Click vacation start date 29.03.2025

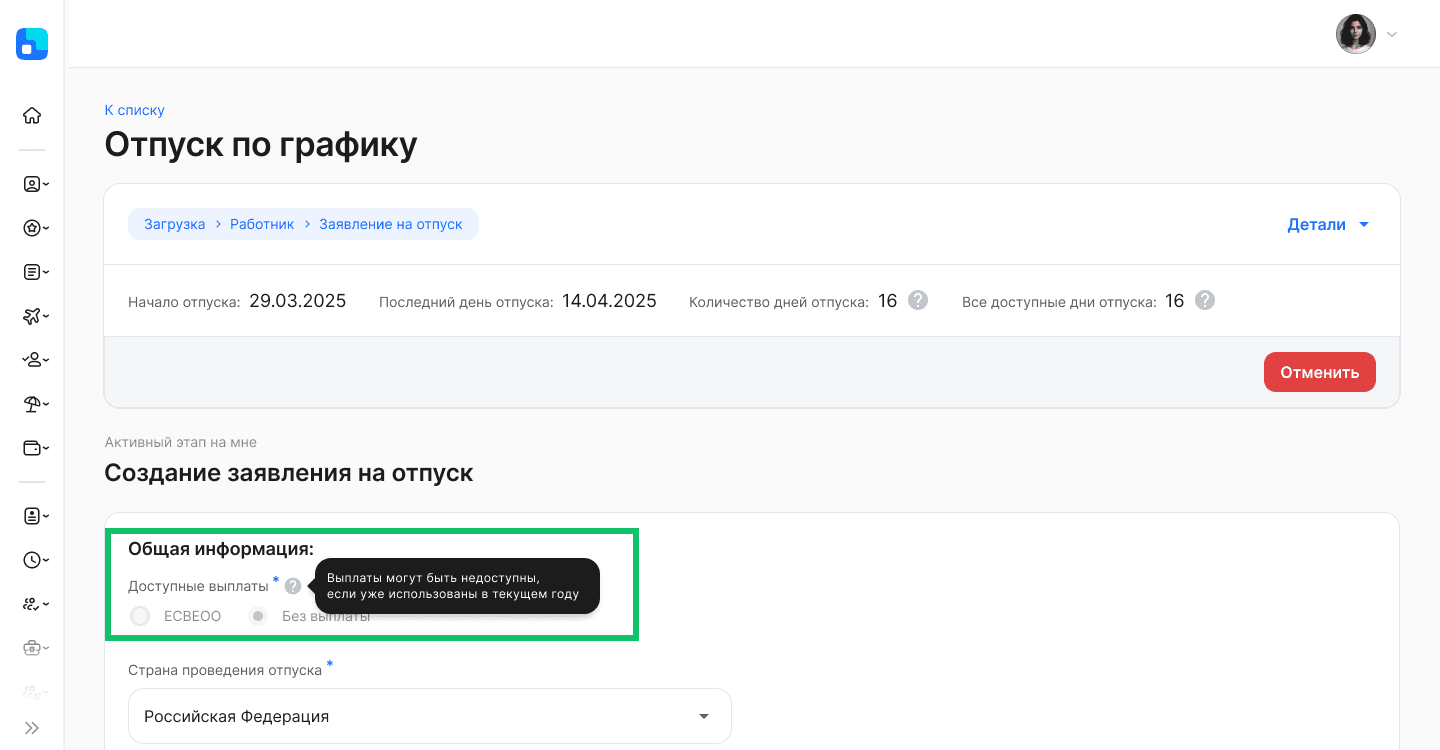point(297,301)
